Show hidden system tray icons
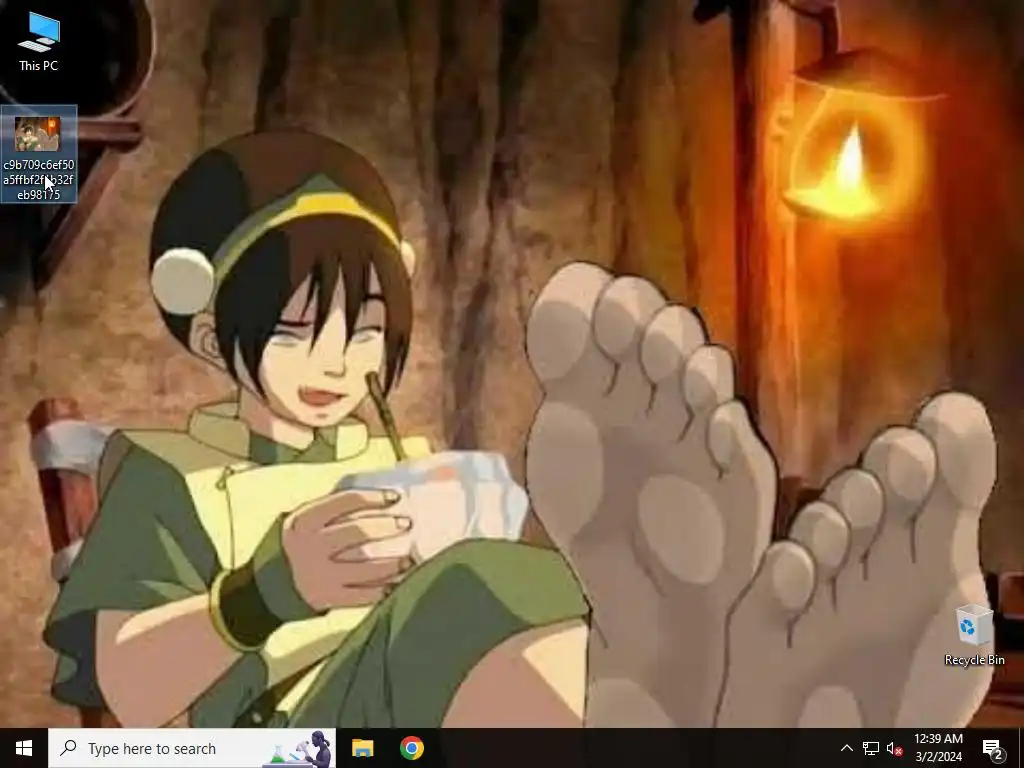The height and width of the screenshot is (768, 1024). [846, 748]
